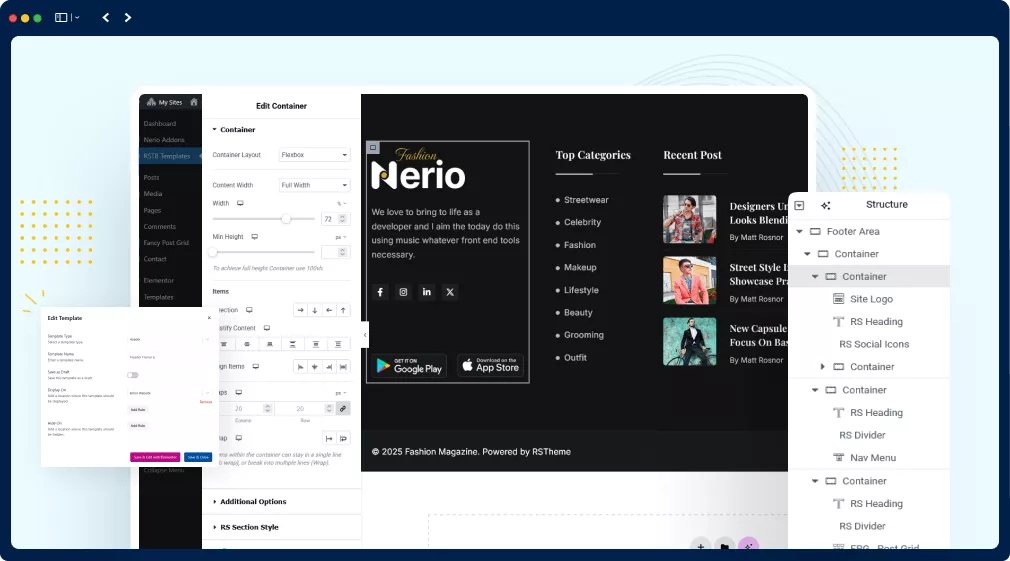Select Site Logo in Structure tree
Image resolution: width=1010 pixels, height=561 pixels.
871,299
